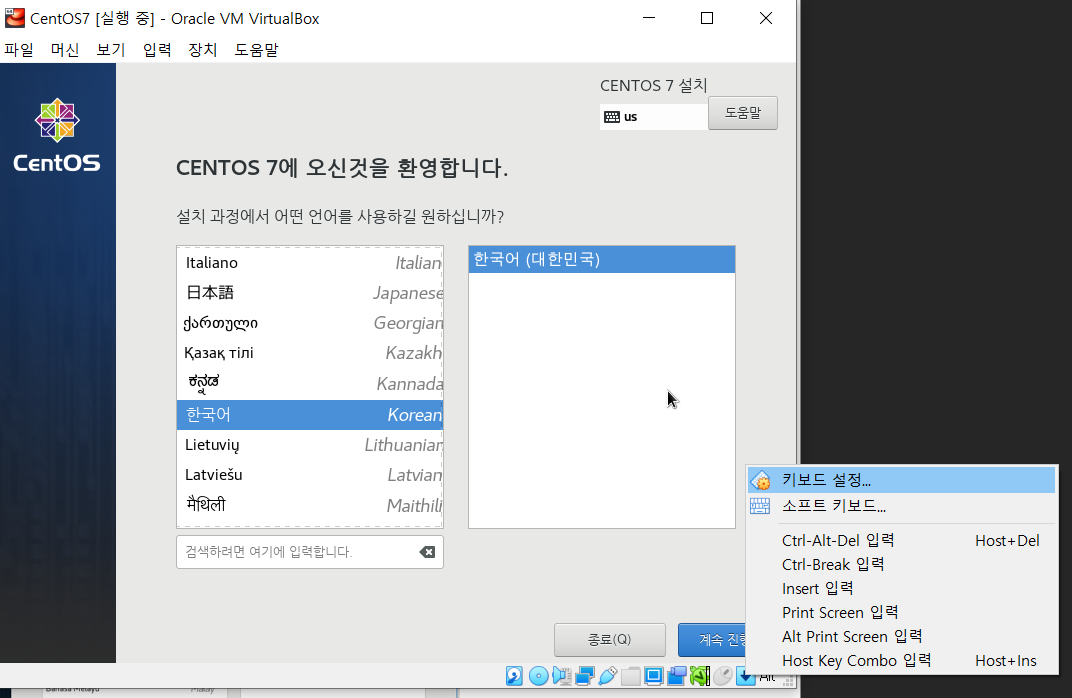Click the keyboard icon beside 소프트 키보드
The height and width of the screenshot is (698, 1072).
click(x=760, y=506)
